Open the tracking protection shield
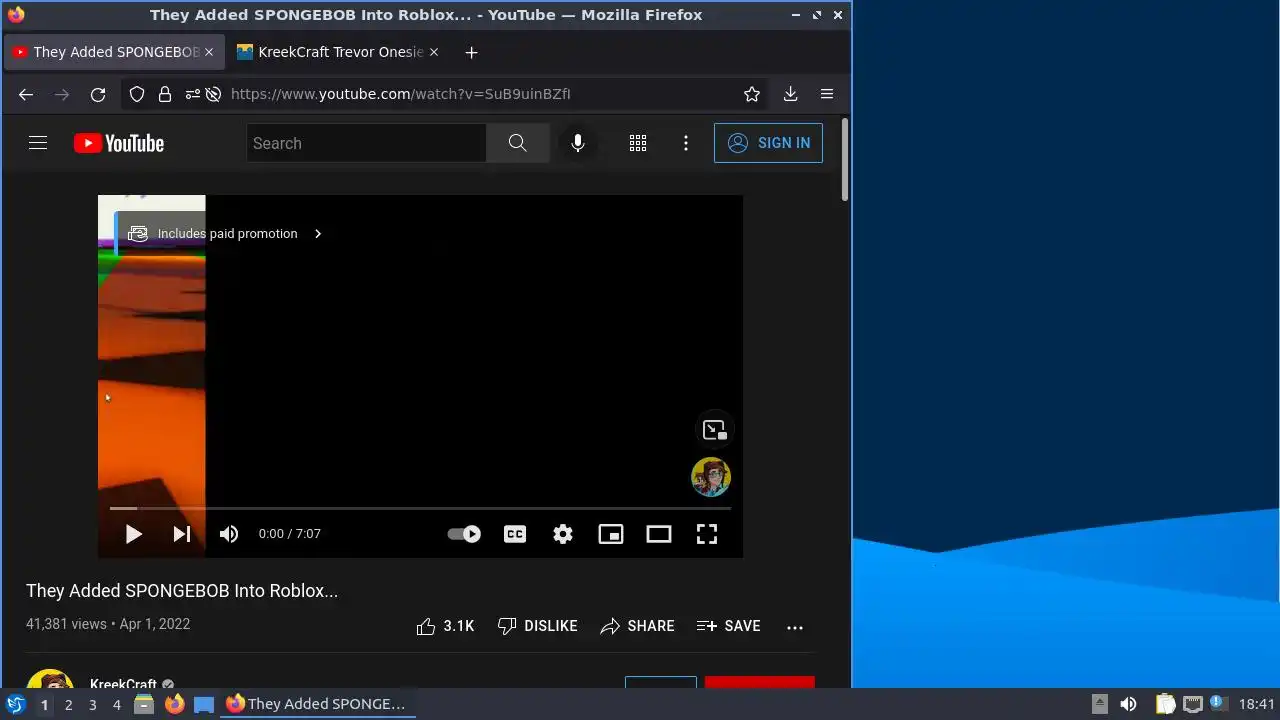 click(137, 94)
